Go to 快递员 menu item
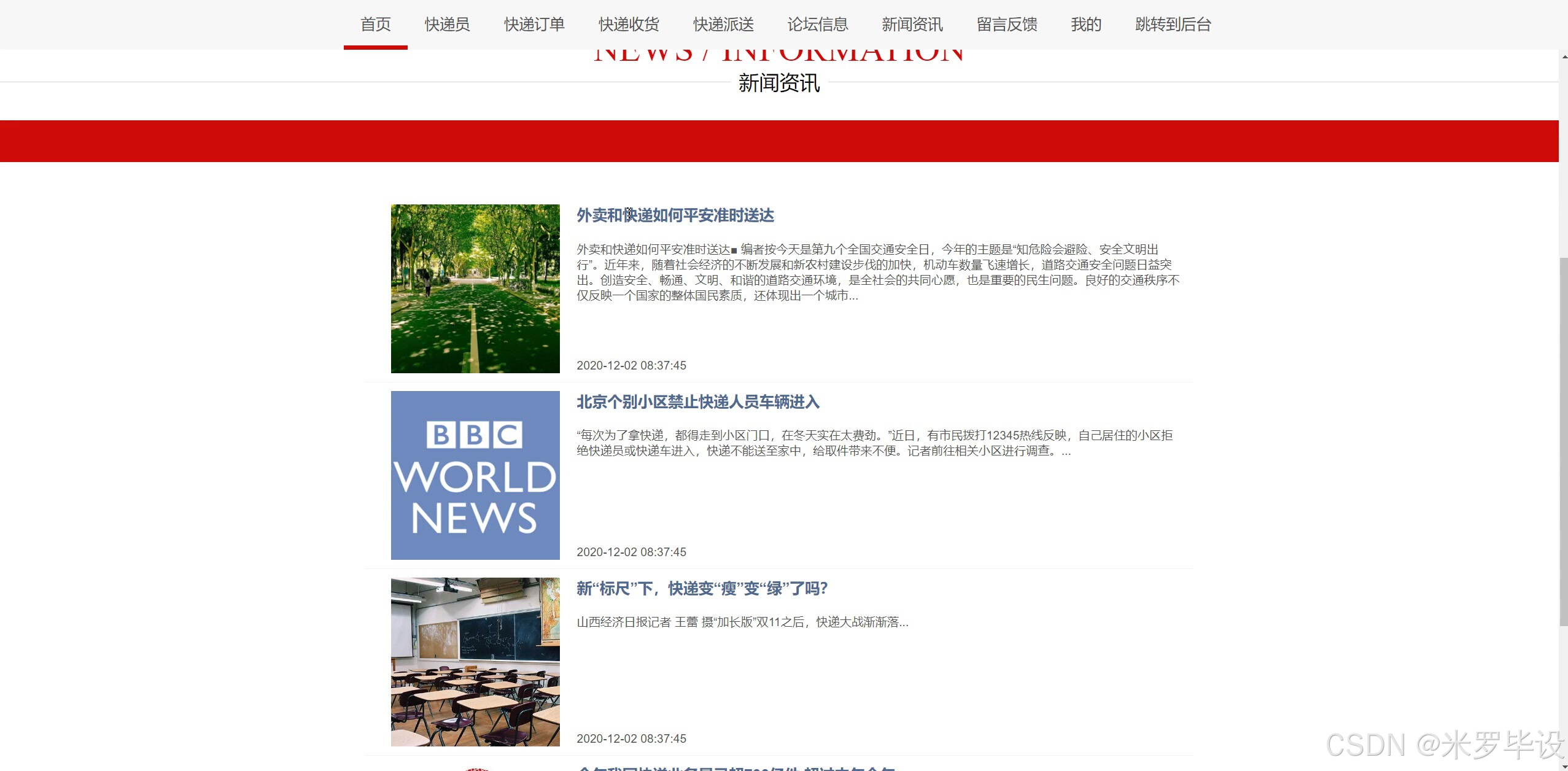This screenshot has height=771, width=1568. pos(447,25)
